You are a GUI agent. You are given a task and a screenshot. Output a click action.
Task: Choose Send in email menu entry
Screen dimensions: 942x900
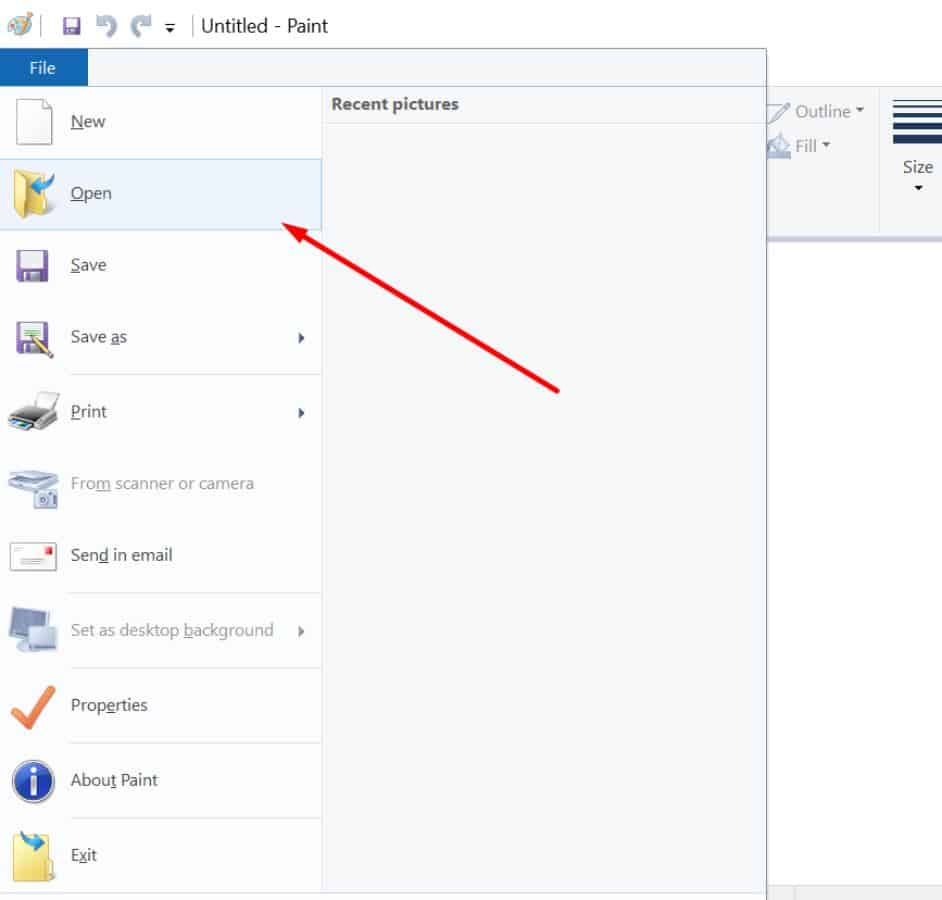121,555
